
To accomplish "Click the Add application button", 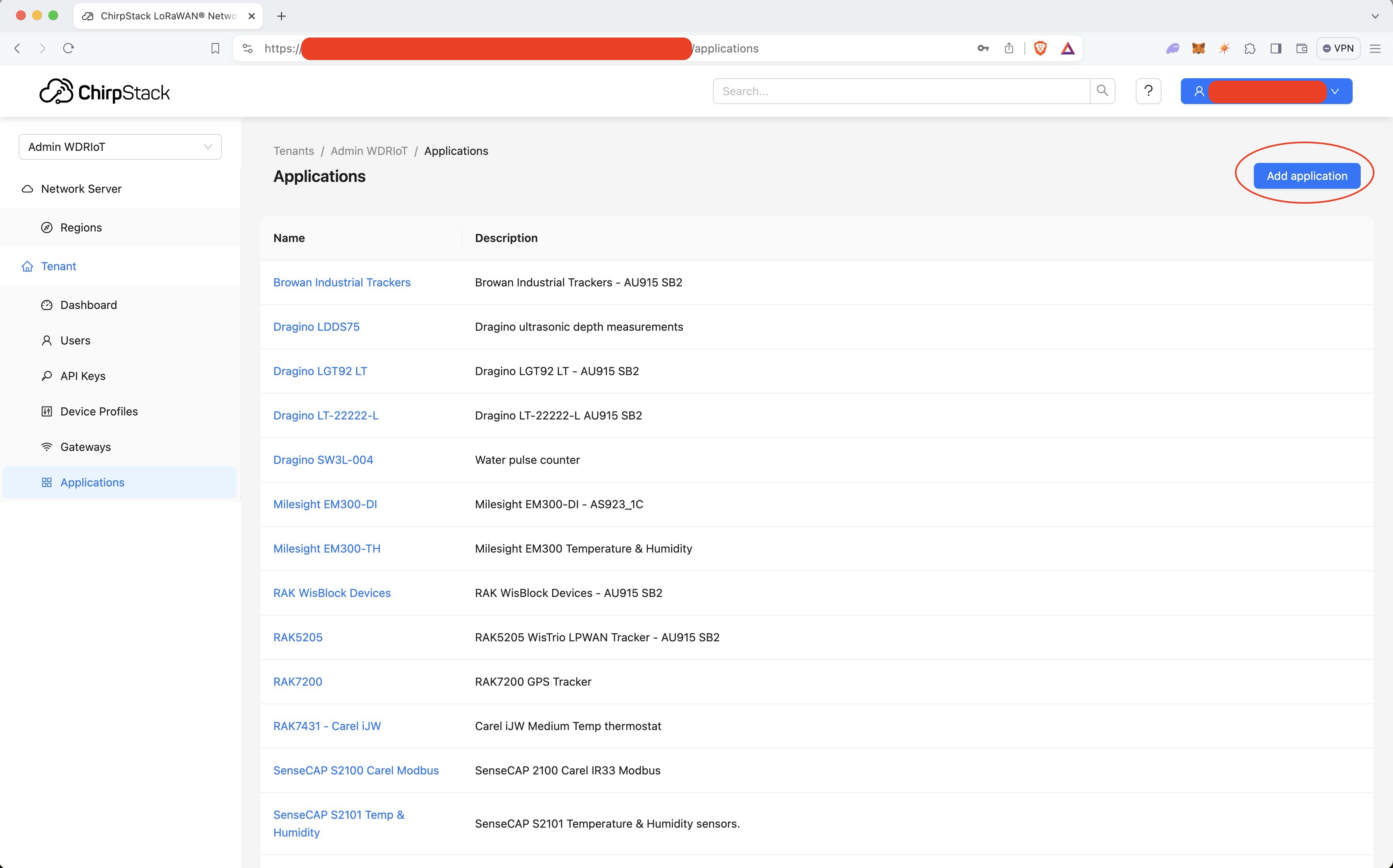I will [x=1306, y=176].
